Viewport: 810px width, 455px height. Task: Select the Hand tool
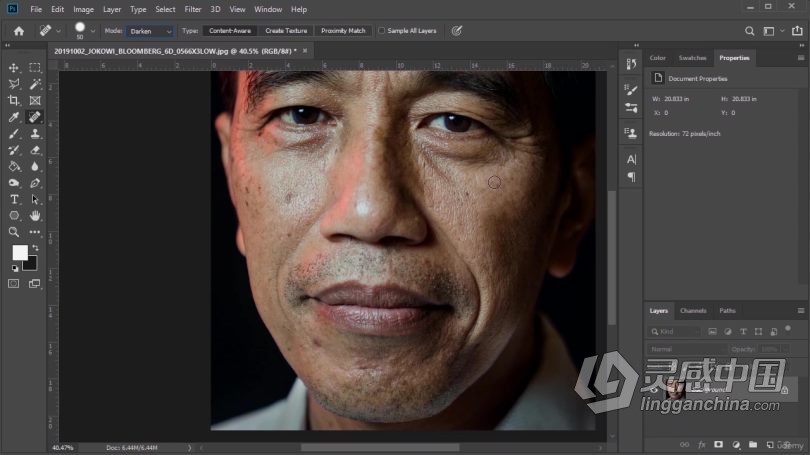35,215
